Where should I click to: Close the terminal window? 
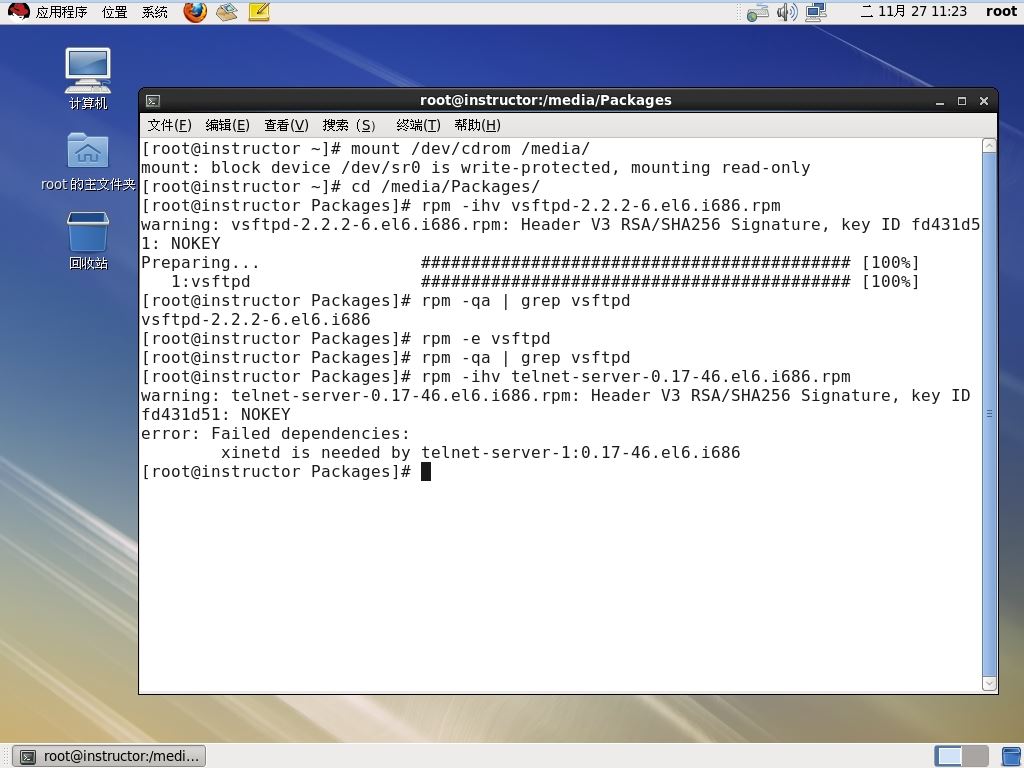(984, 101)
